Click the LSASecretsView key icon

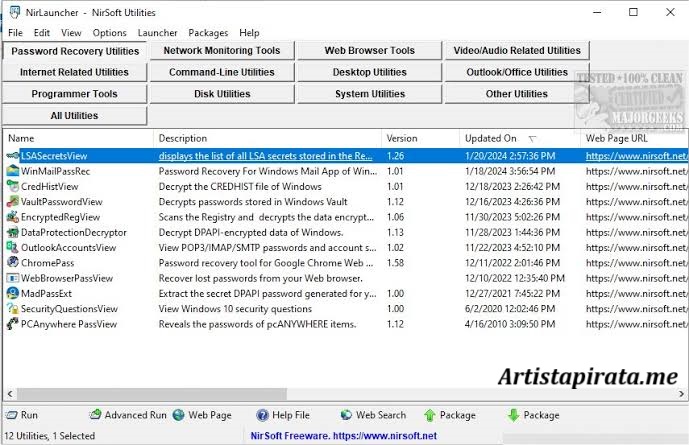pyautogui.click(x=13, y=156)
